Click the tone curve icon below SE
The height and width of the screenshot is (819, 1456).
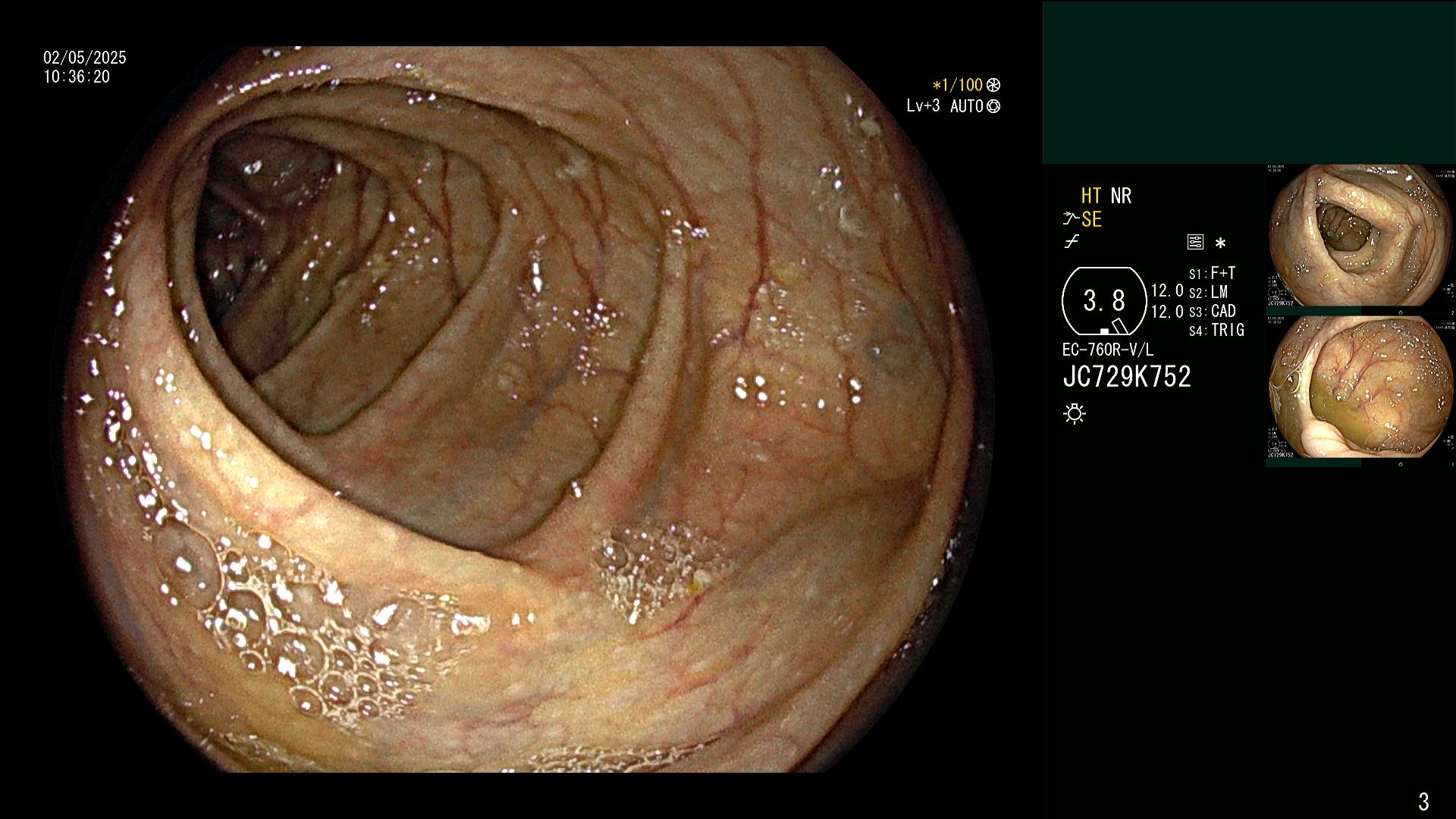(x=1072, y=242)
